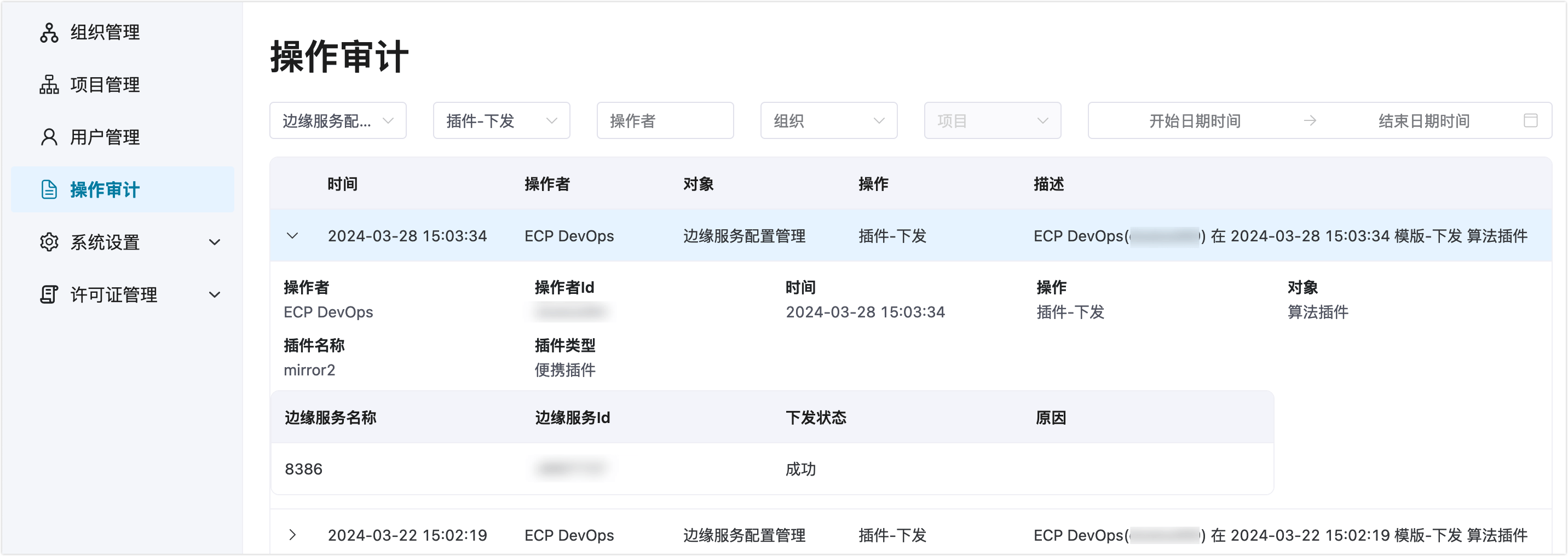Image resolution: width=1568 pixels, height=556 pixels.
Task: Open the 组织 organization dropdown
Action: point(828,120)
